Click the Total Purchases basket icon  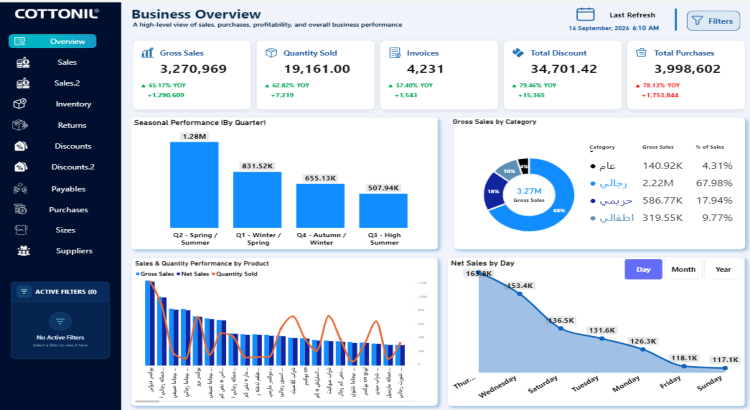(x=641, y=53)
